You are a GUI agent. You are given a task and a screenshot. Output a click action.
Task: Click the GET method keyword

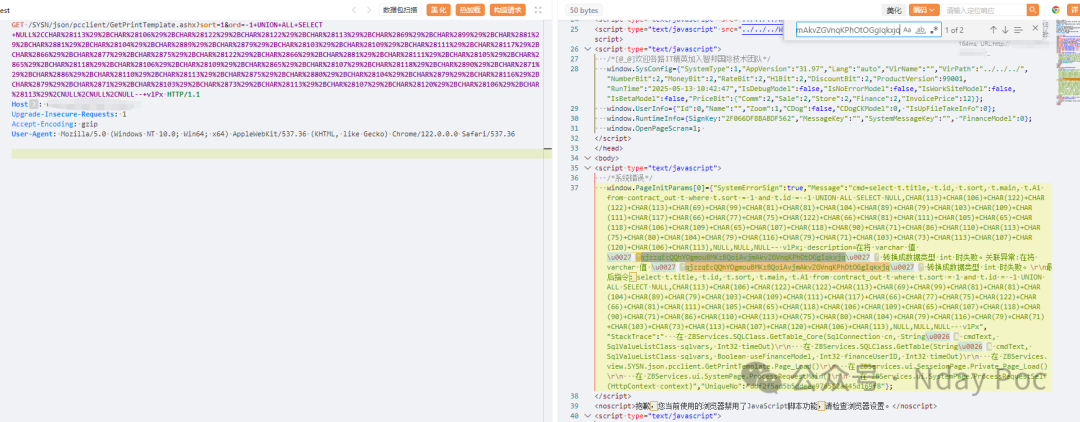(18, 24)
